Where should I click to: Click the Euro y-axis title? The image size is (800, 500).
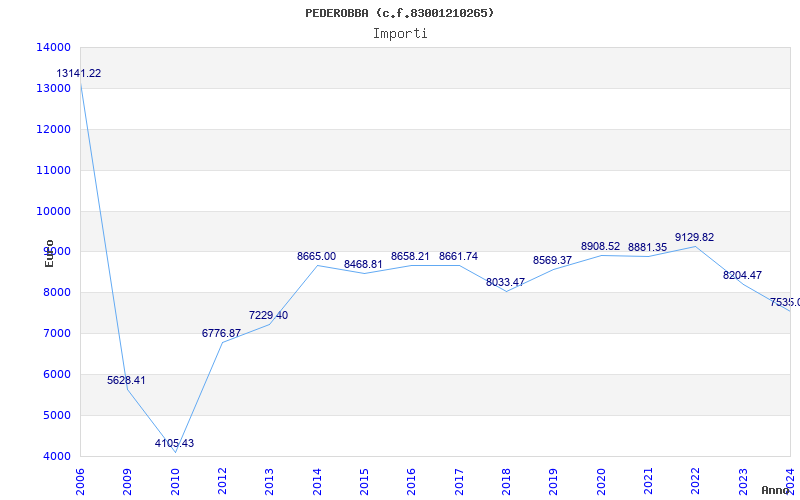pyautogui.click(x=49, y=253)
